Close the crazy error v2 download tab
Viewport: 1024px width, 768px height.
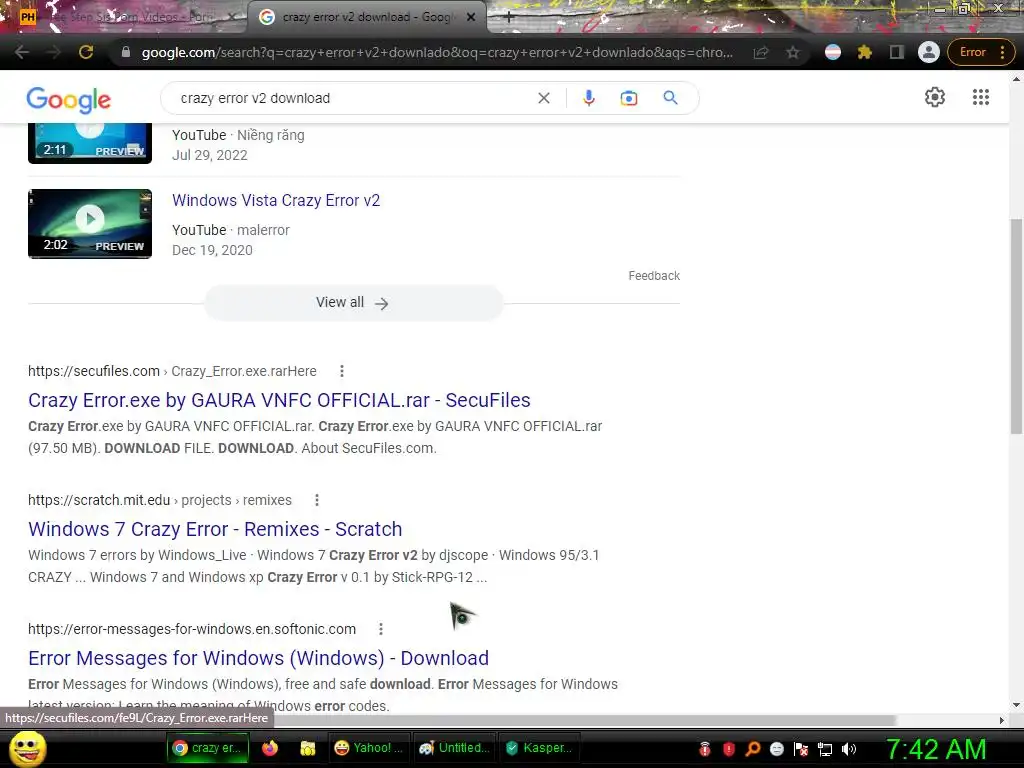[471, 18]
